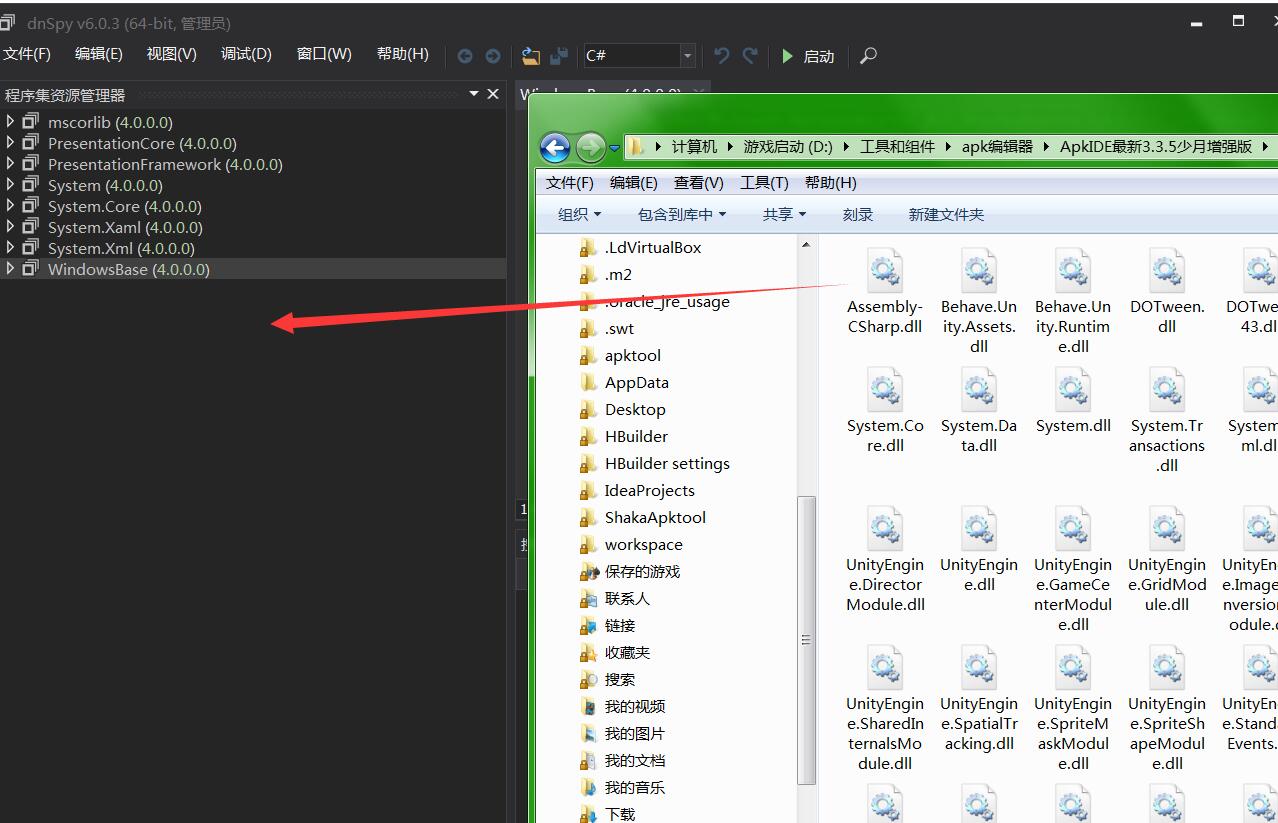
Task: Click the redo arrow icon in toolbar
Action: tap(749, 56)
